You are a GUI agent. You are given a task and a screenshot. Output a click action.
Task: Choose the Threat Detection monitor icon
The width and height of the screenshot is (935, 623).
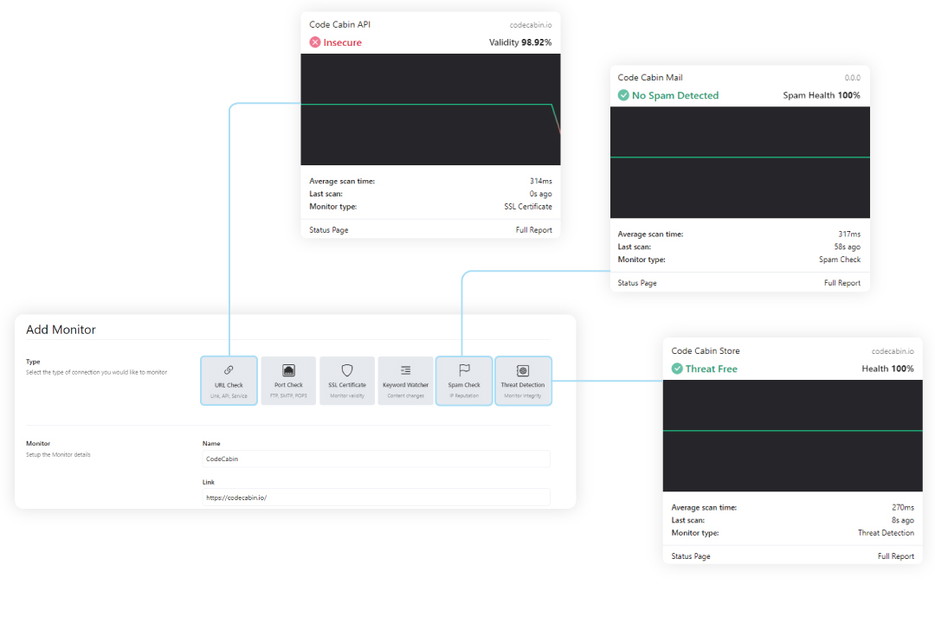(x=523, y=380)
